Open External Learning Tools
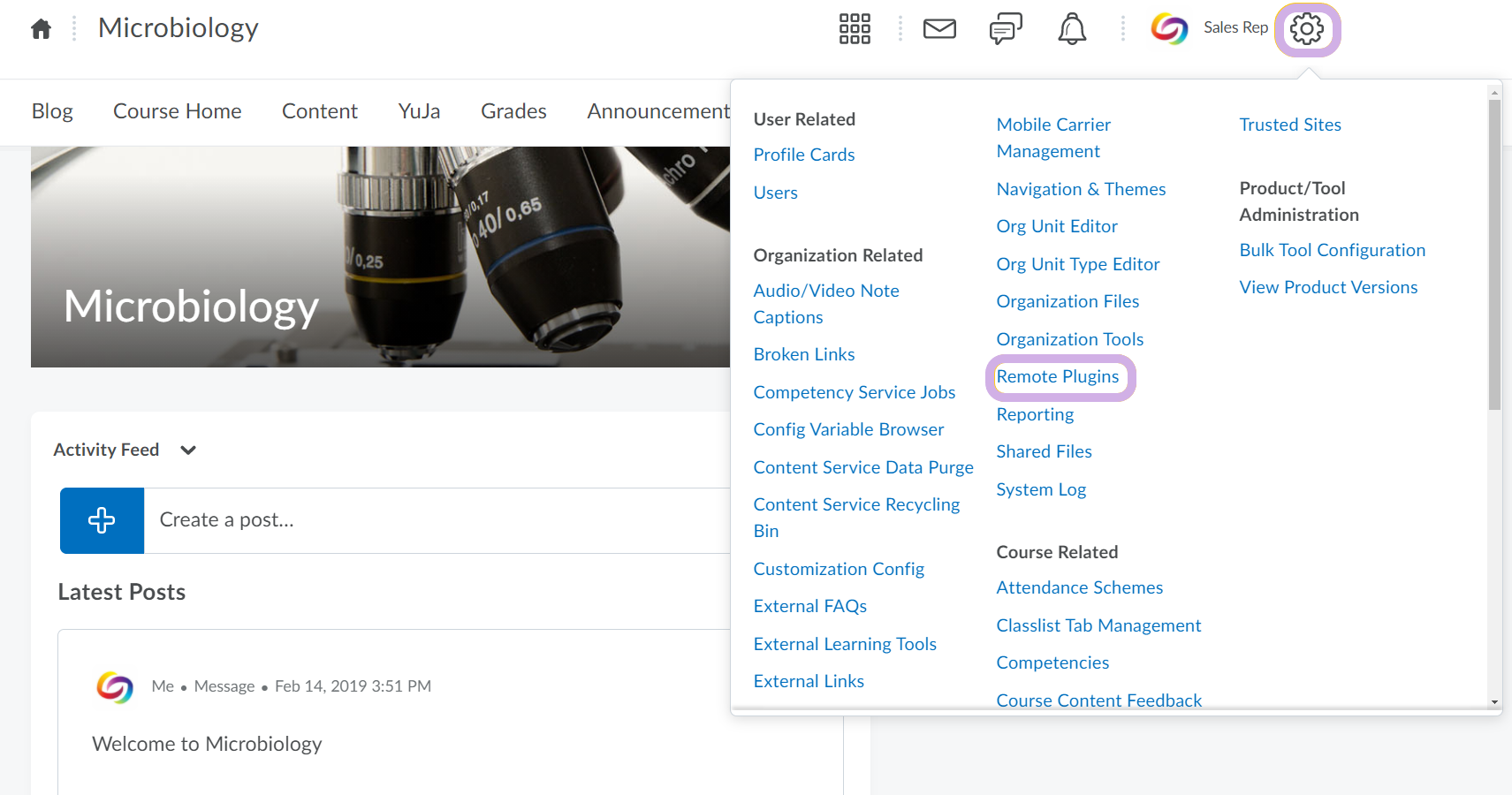This screenshot has width=1512, height=795. (845, 644)
